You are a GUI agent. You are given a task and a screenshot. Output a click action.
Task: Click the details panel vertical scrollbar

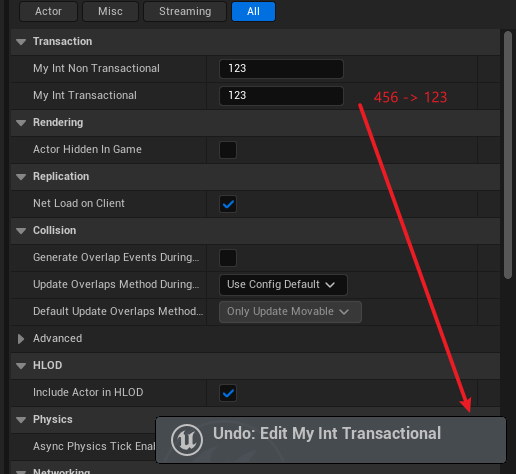(x=508, y=155)
